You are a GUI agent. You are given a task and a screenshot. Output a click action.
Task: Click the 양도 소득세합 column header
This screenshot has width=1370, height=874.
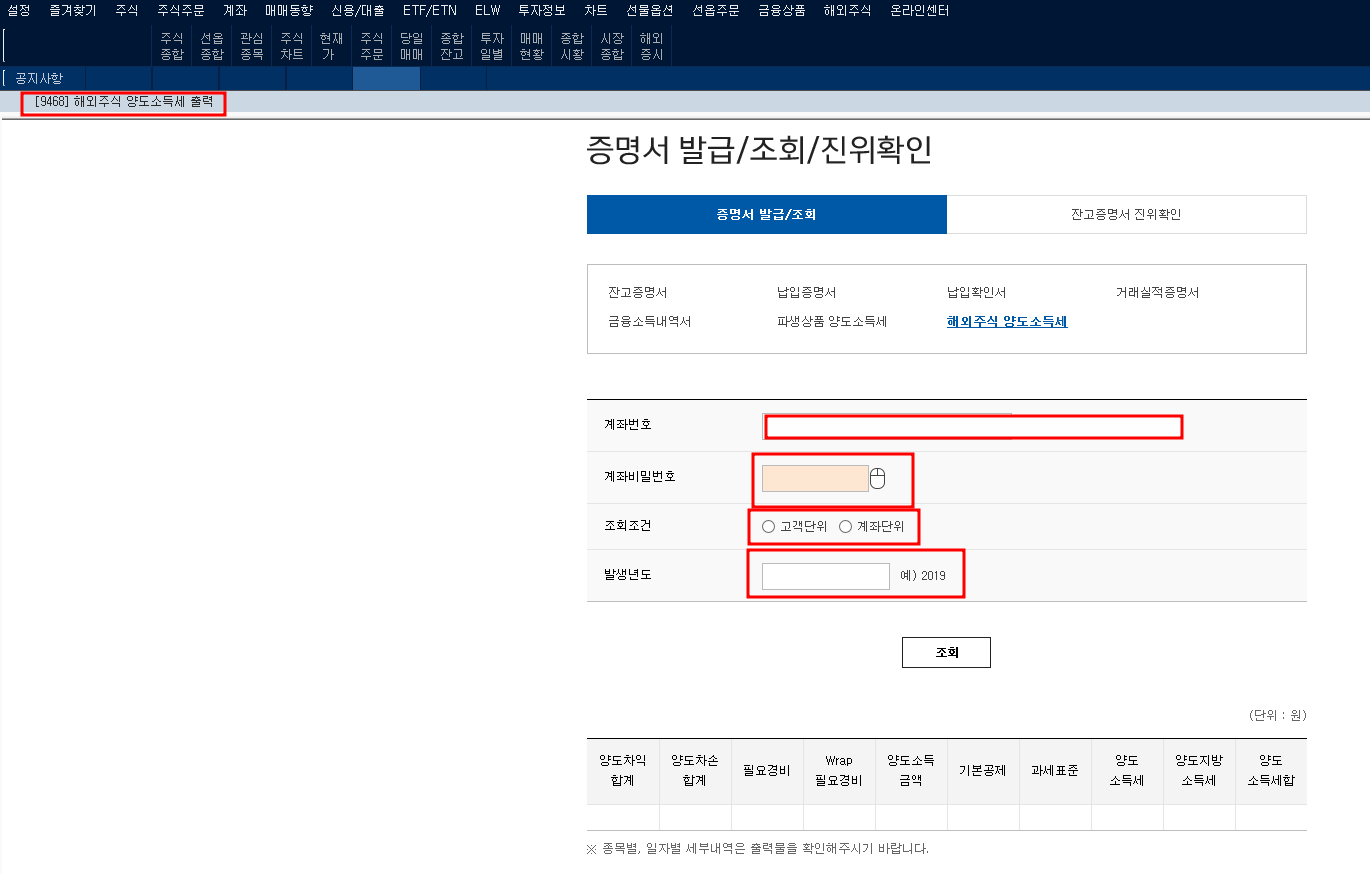[x=1271, y=771]
